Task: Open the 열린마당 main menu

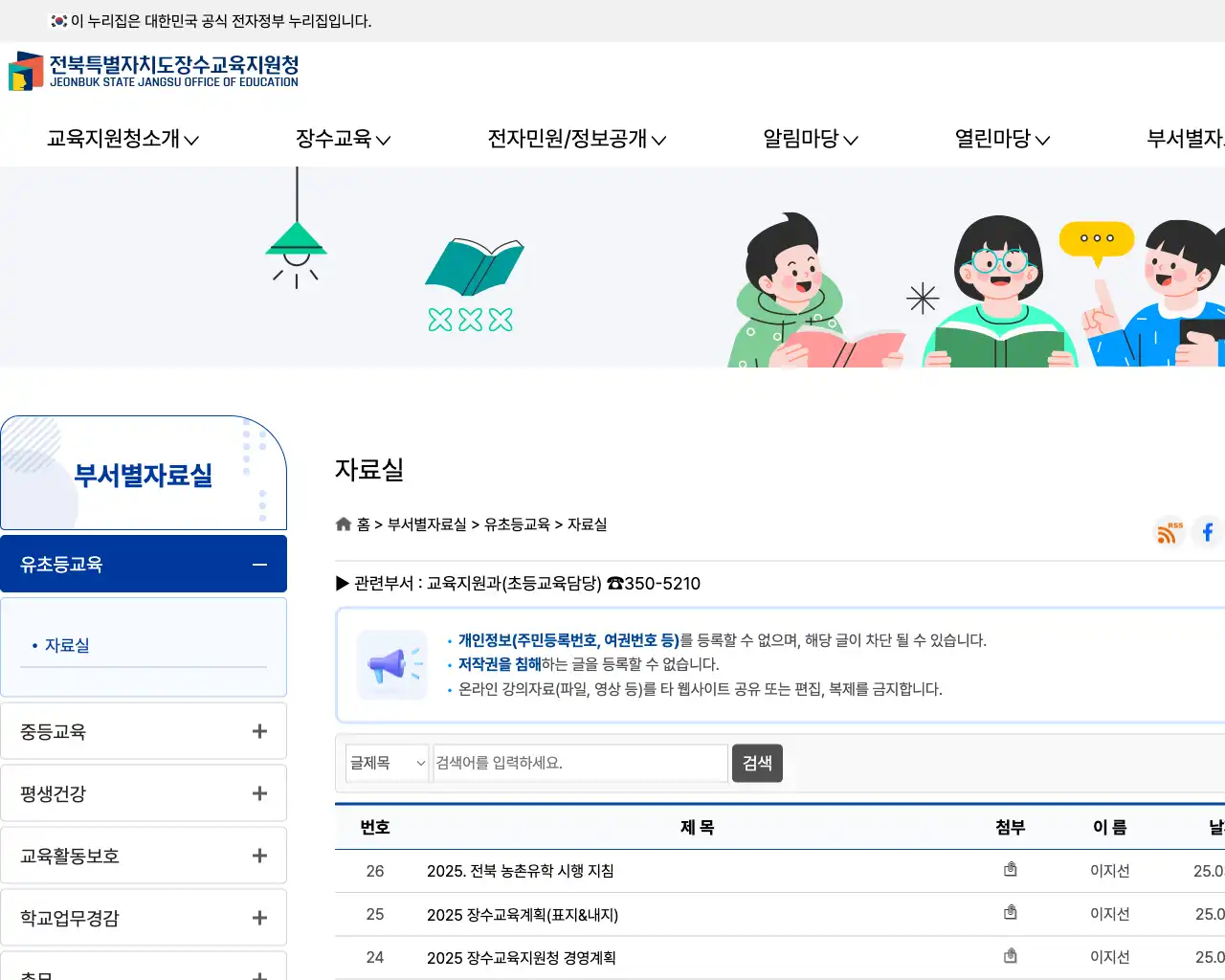Action: 1002,139
